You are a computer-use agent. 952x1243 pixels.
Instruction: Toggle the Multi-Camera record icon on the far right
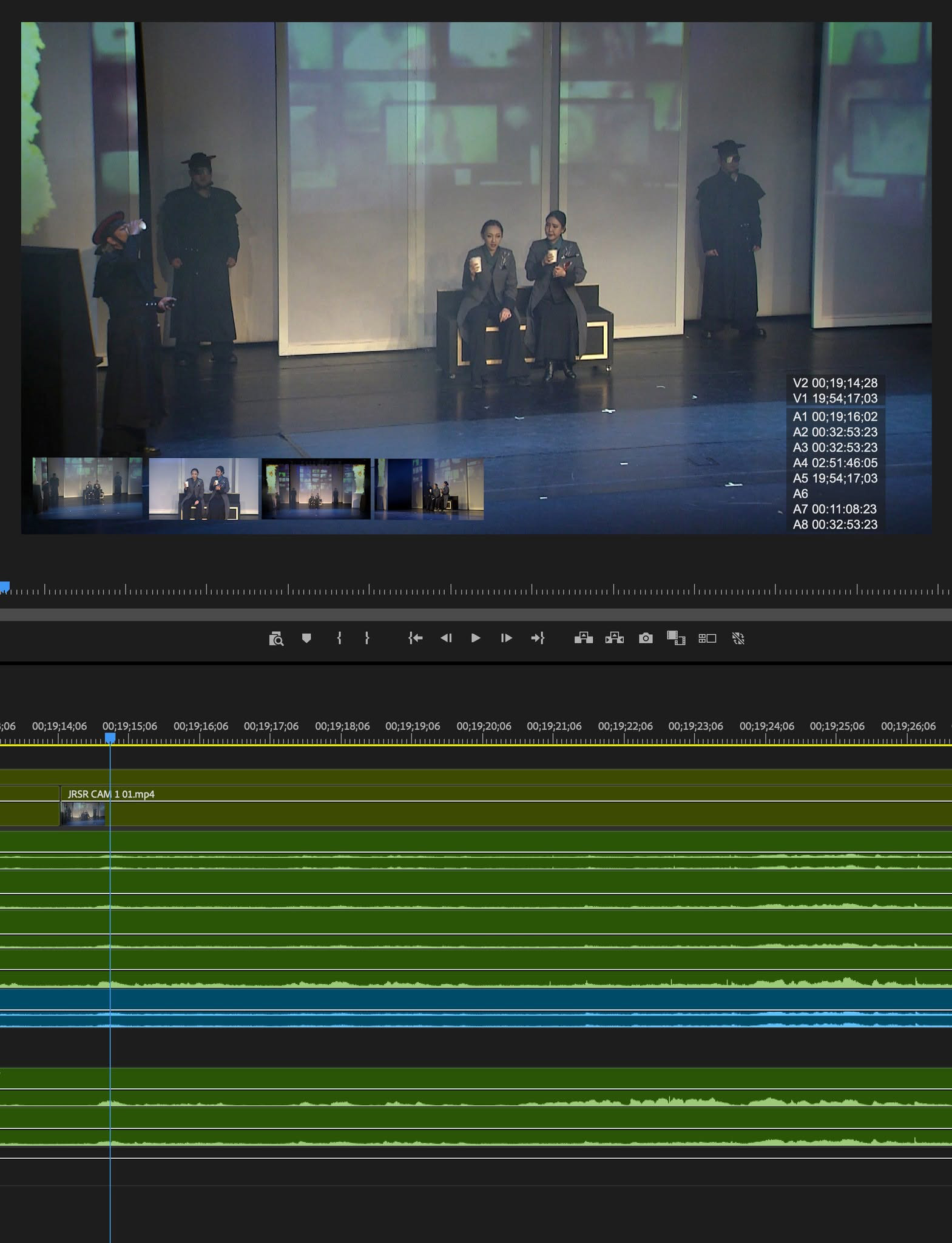point(738,638)
